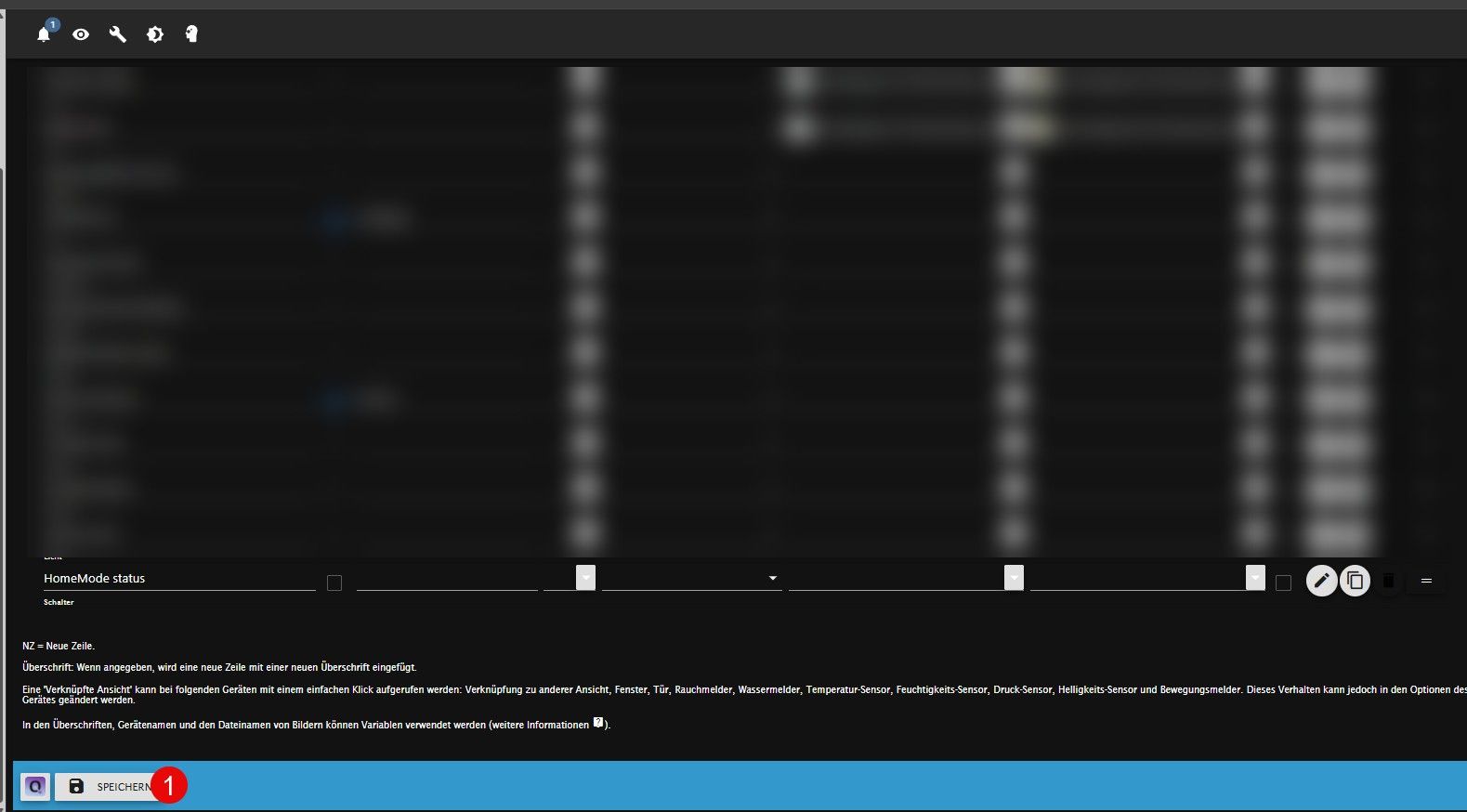Expand the middle select dropdown arrow
Screen dimensions: 1467x812
coord(772,578)
